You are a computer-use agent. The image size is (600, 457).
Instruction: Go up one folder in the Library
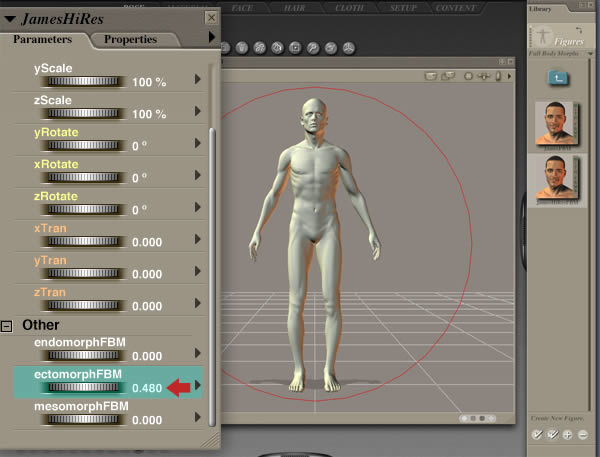click(x=558, y=78)
